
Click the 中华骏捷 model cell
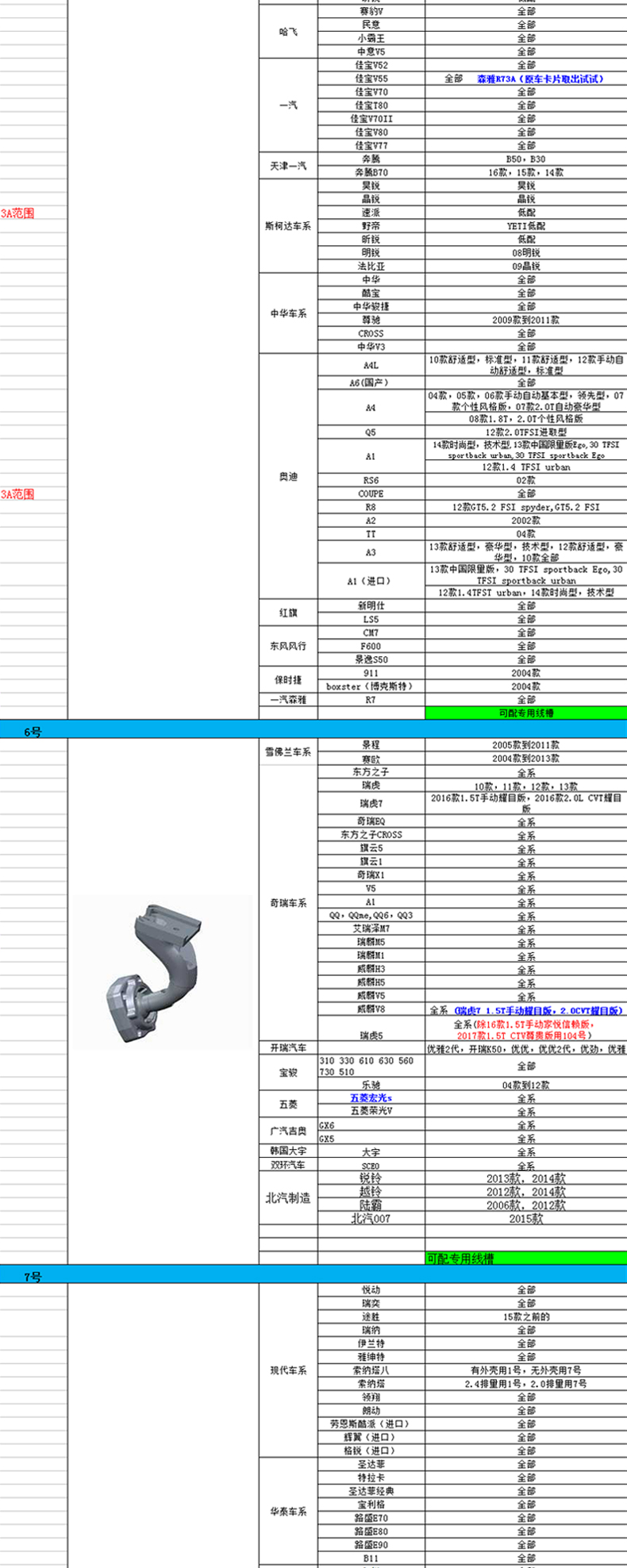coord(371,306)
